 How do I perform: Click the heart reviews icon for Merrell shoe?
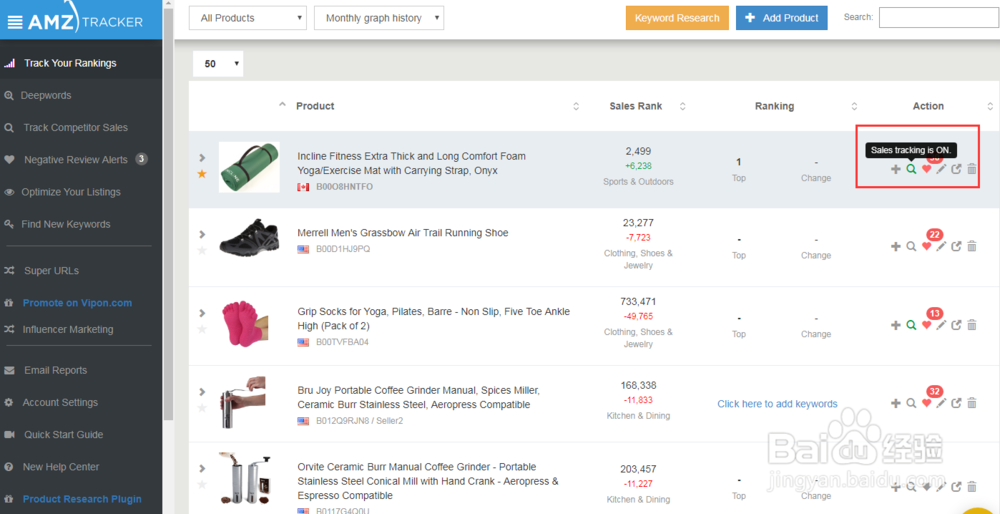(x=926, y=246)
